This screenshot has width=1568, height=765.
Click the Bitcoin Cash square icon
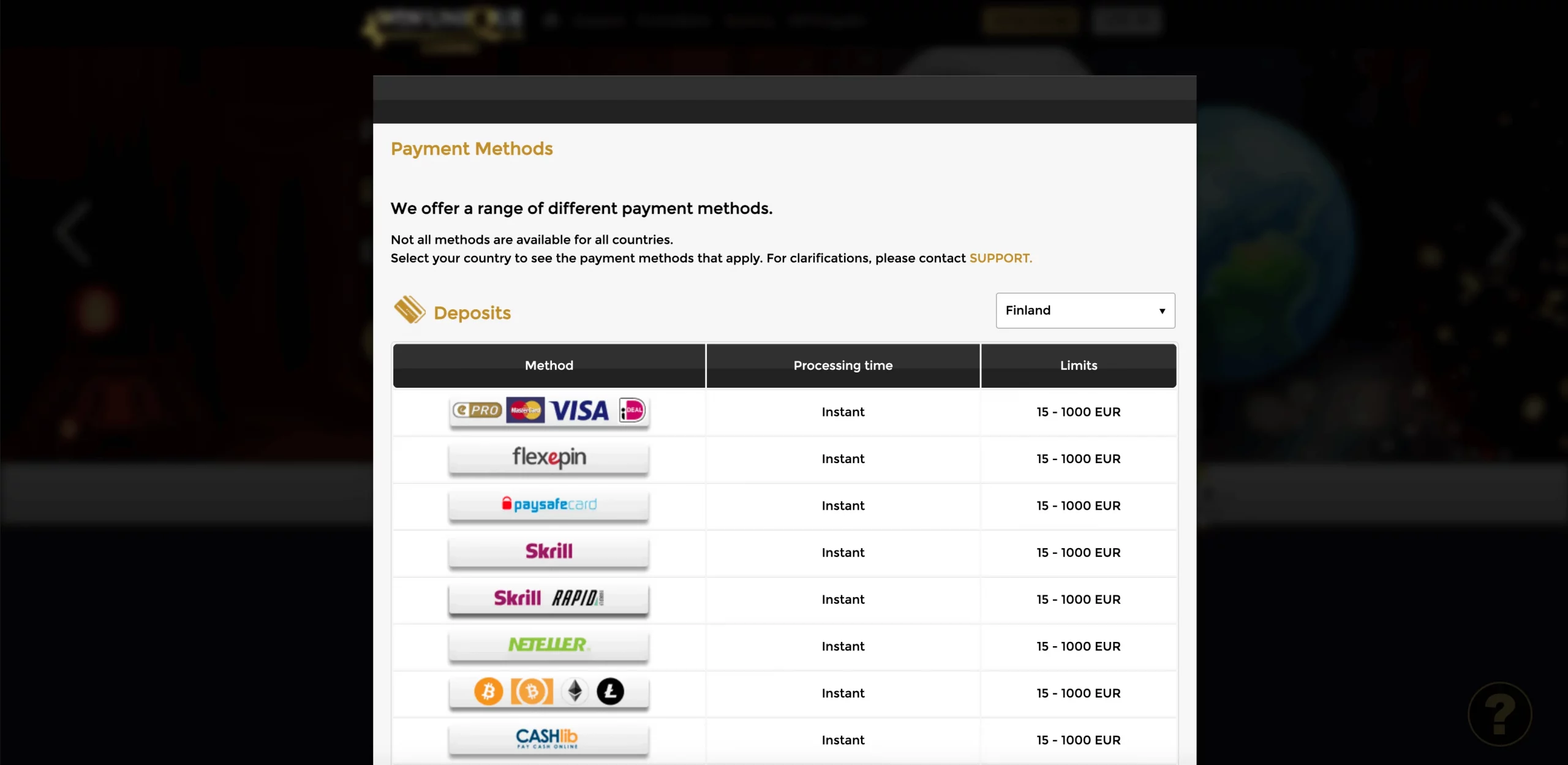pos(532,692)
